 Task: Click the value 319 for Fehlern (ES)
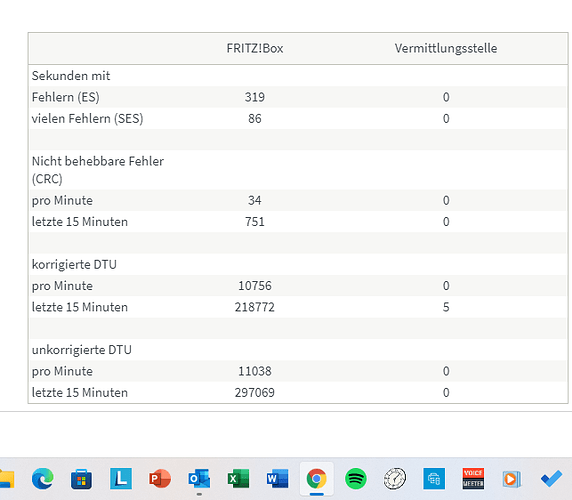pyautogui.click(x=255, y=97)
